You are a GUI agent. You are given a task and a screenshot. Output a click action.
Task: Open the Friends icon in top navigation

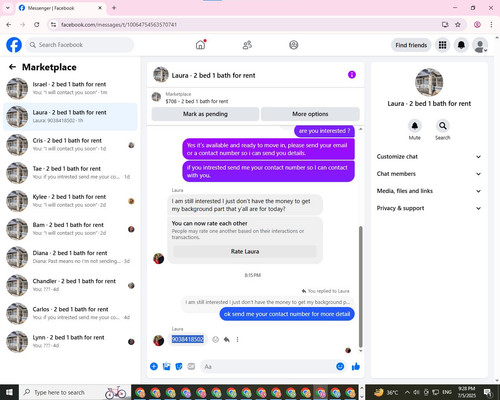247,45
